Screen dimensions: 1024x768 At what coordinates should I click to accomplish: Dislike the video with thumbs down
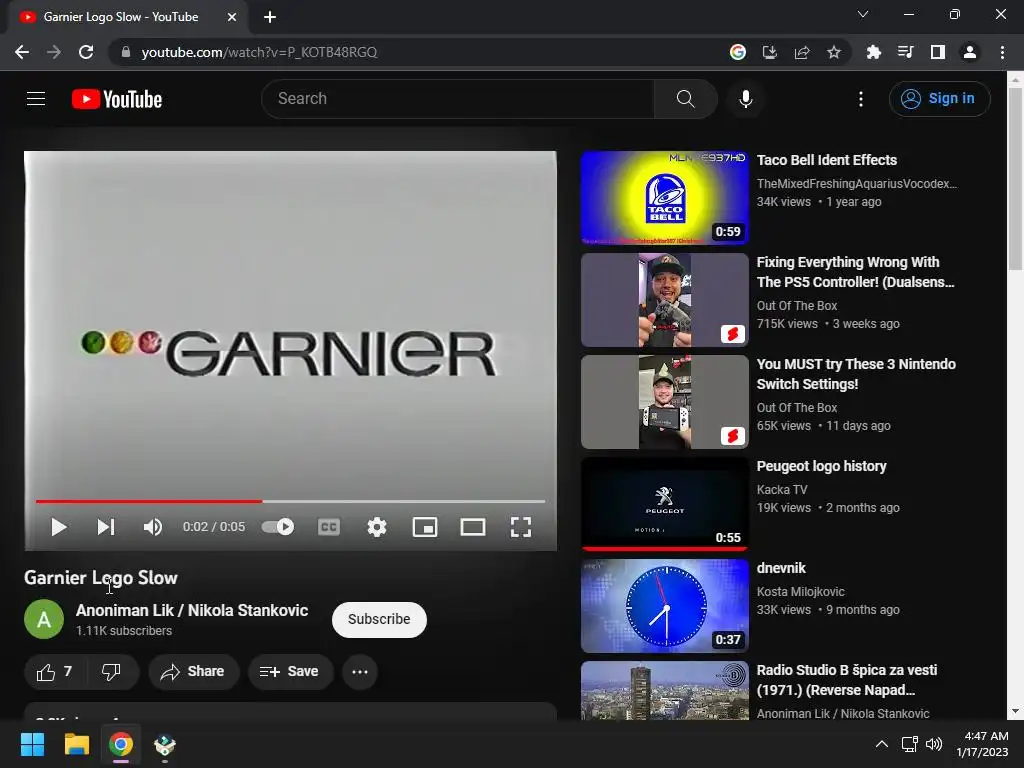click(x=111, y=671)
